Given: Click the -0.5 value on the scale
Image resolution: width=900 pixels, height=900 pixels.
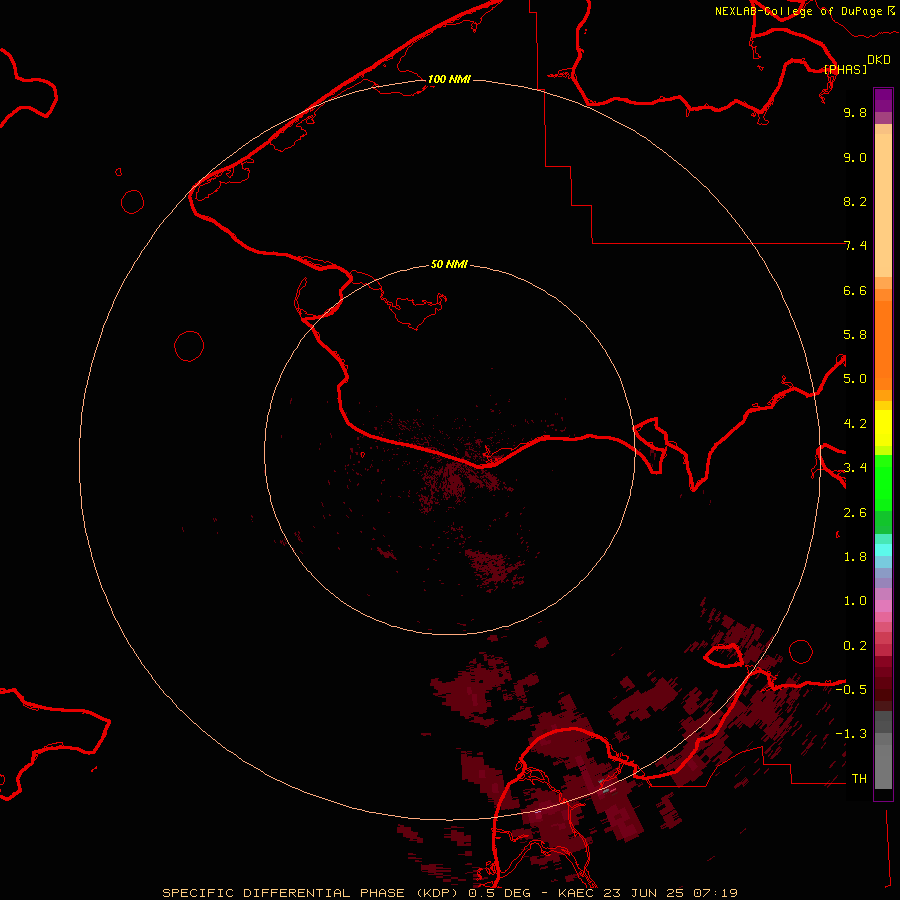Looking at the screenshot, I should tap(851, 690).
